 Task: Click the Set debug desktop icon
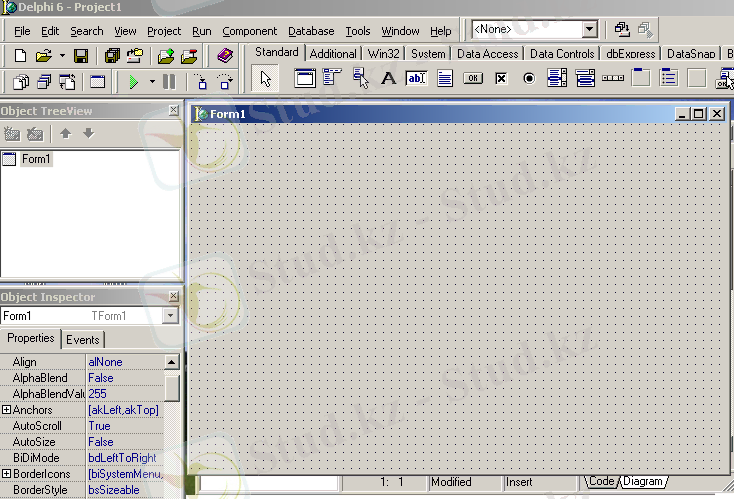[645, 30]
